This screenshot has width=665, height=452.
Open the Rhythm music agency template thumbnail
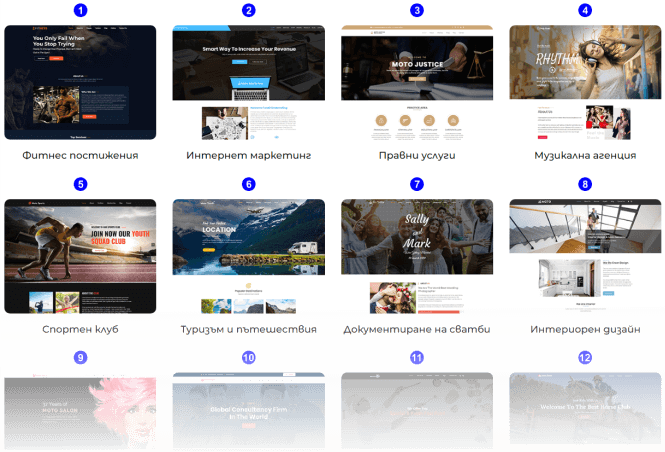click(585, 82)
